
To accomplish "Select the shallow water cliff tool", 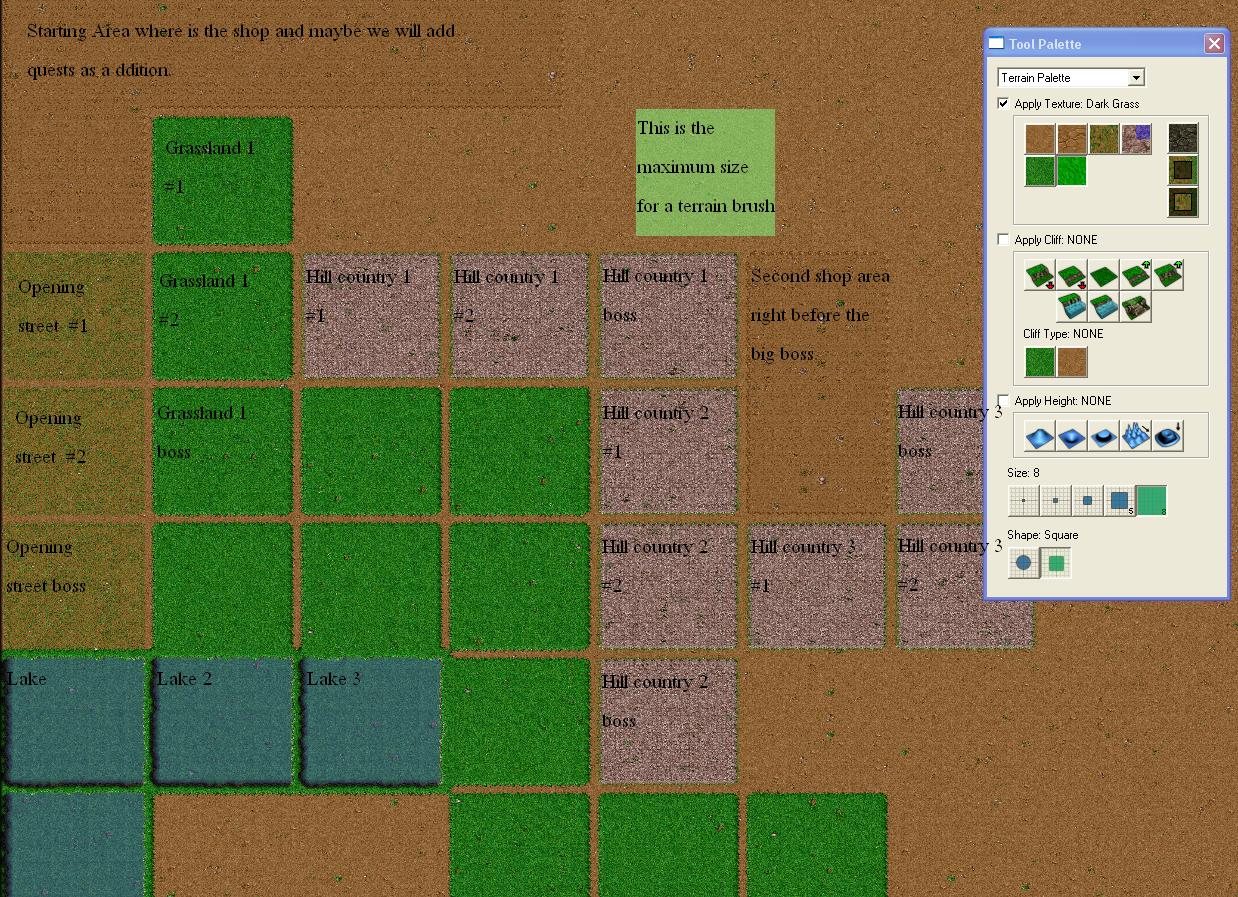I will (x=1104, y=307).
